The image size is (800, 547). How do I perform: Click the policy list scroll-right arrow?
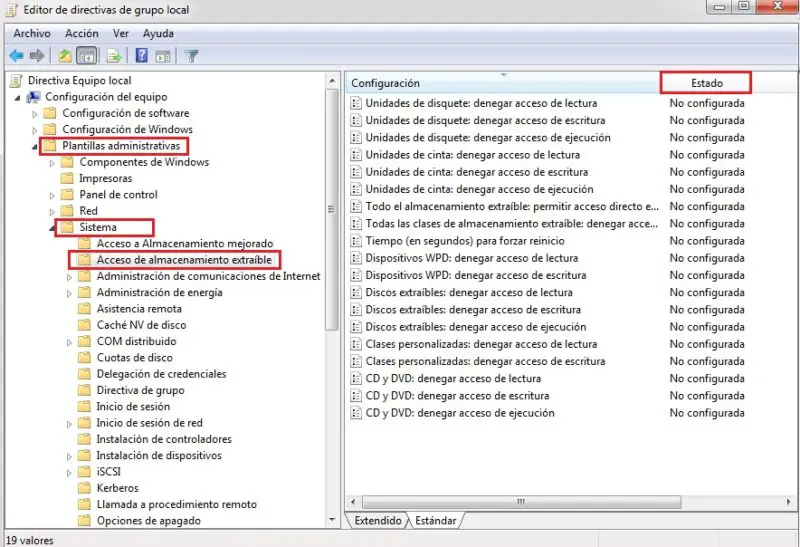(x=789, y=502)
